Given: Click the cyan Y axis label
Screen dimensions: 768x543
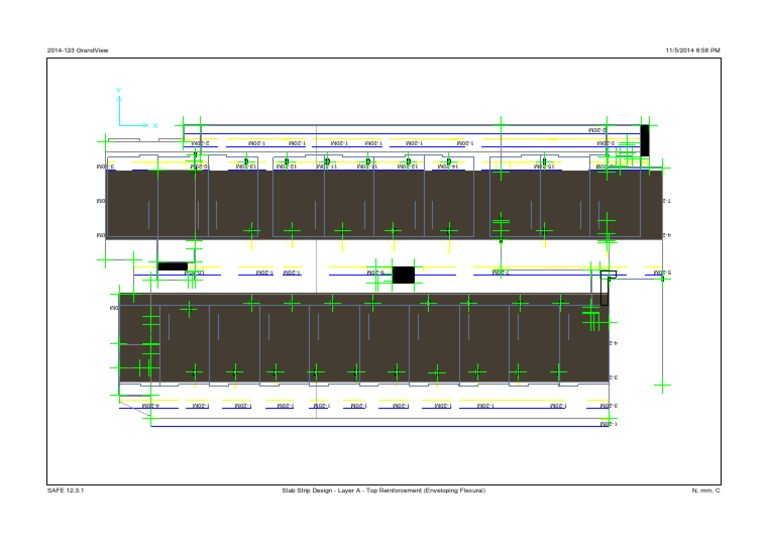Looking at the screenshot, I should click(x=118, y=91).
